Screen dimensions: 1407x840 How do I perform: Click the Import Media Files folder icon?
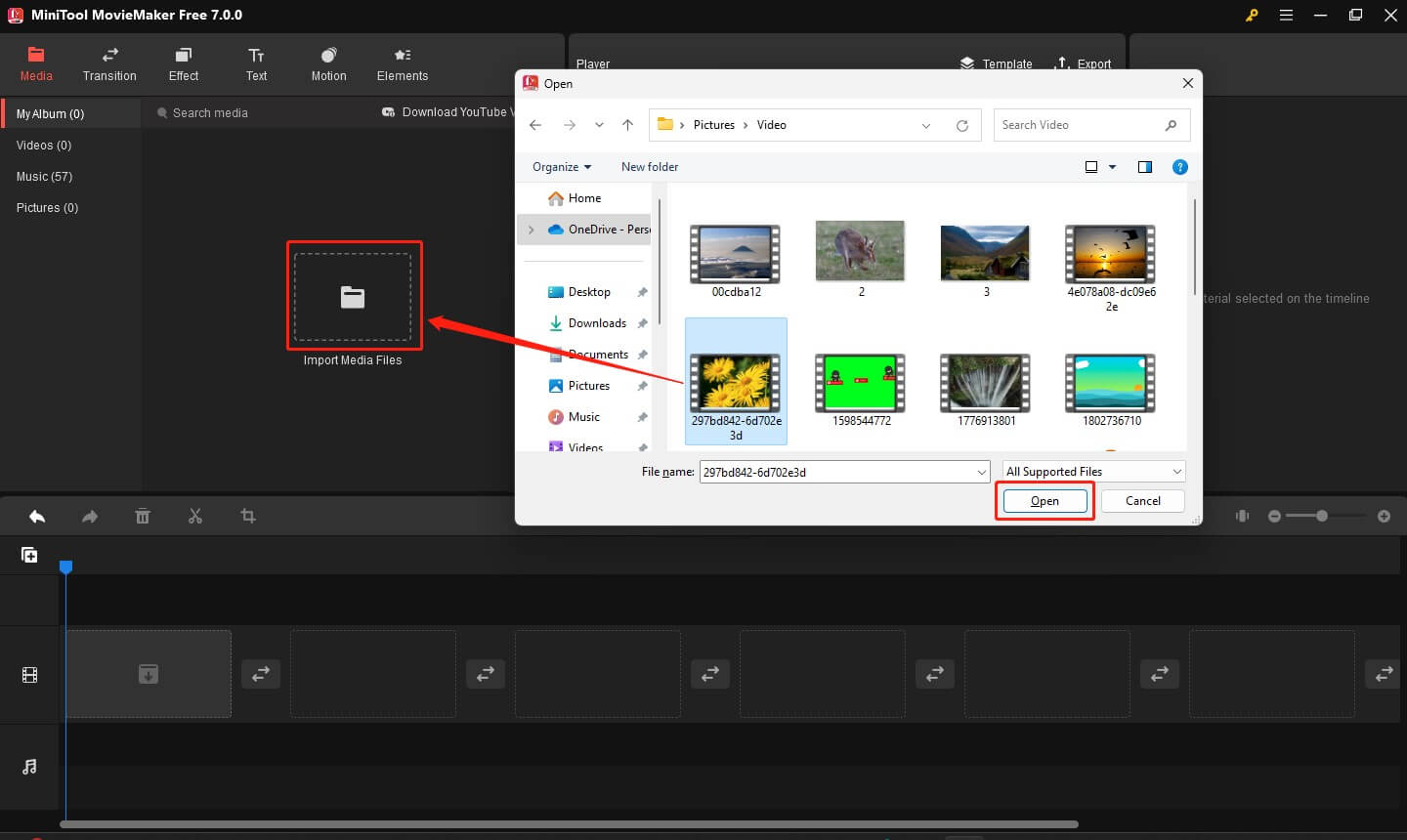tap(353, 297)
